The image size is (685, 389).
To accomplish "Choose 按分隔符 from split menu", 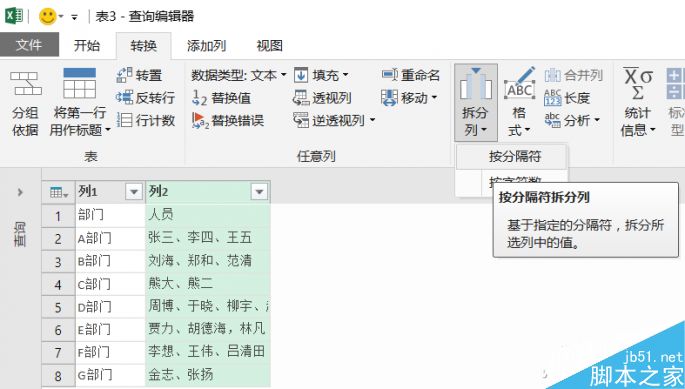I will [x=512, y=156].
